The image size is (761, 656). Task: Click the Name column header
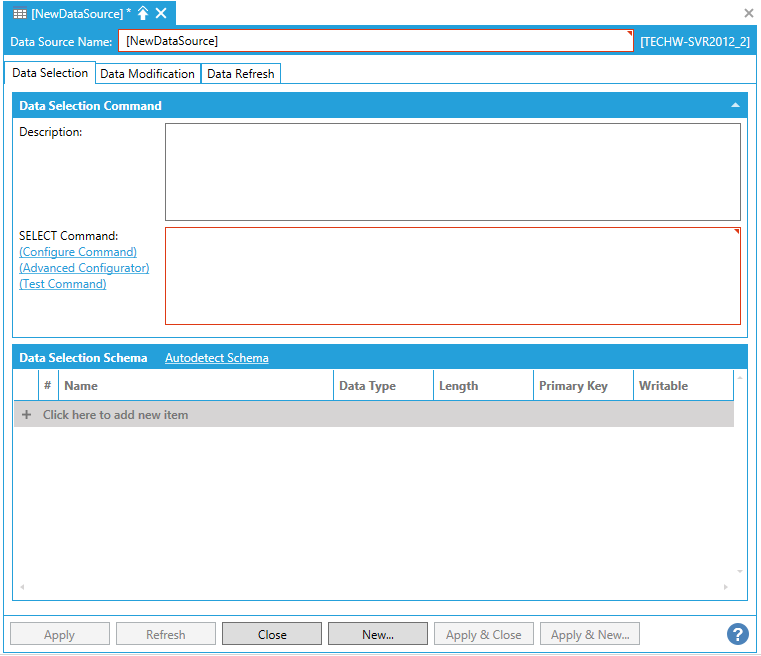pyautogui.click(x=196, y=386)
